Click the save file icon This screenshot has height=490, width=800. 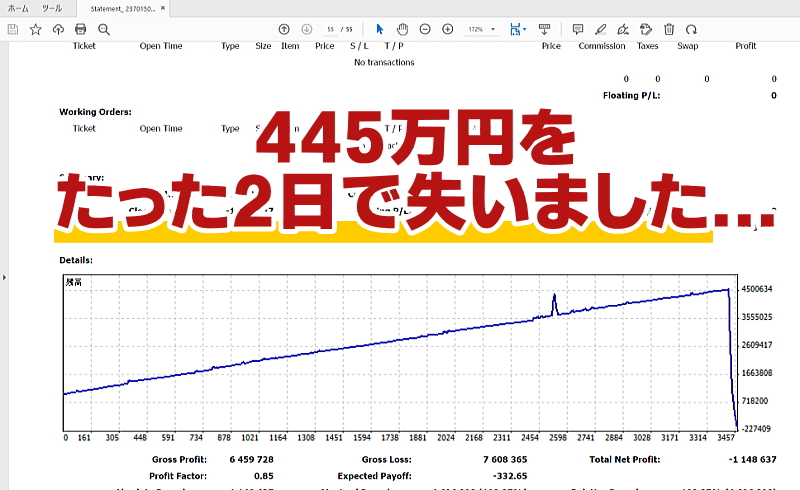pos(12,29)
